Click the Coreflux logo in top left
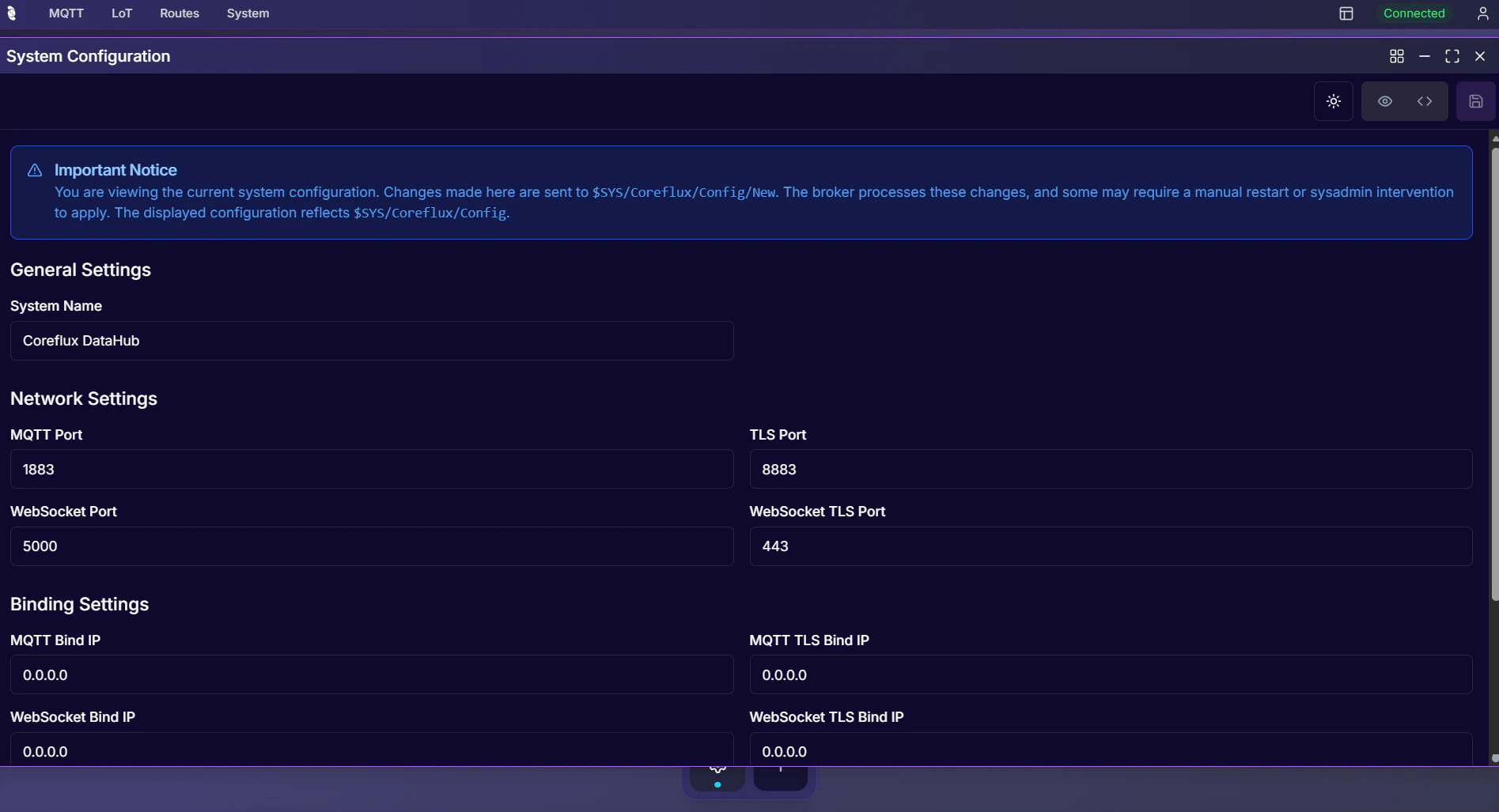1499x812 pixels. (12, 13)
